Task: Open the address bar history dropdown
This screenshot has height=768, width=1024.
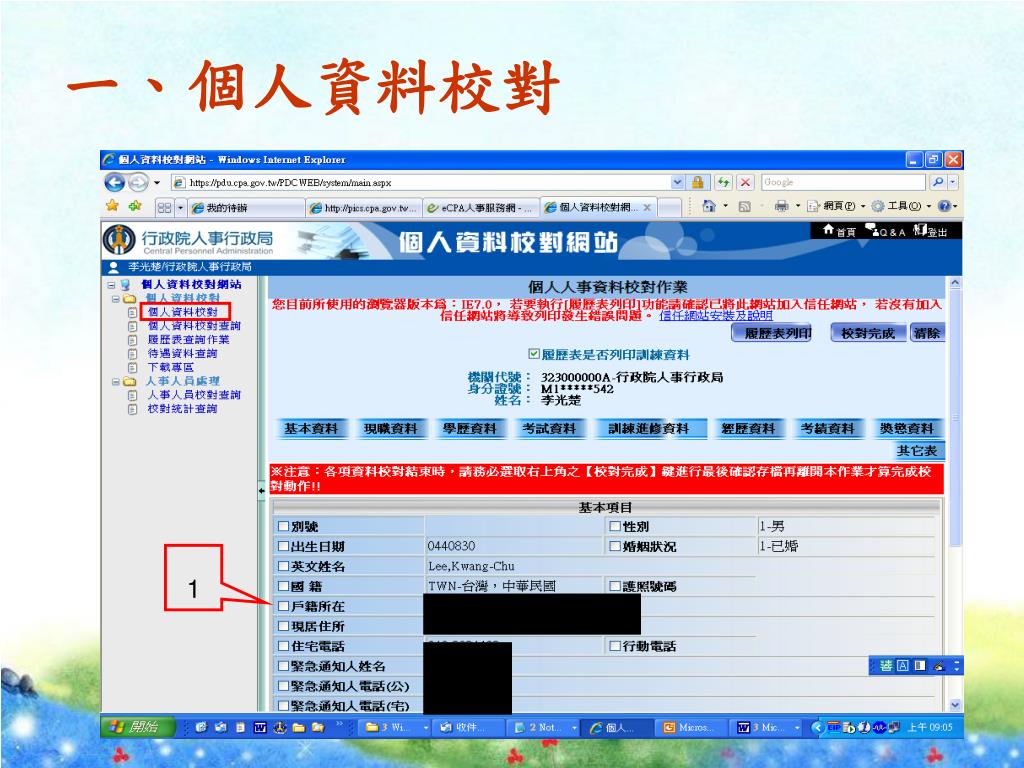Action: pyautogui.click(x=678, y=182)
